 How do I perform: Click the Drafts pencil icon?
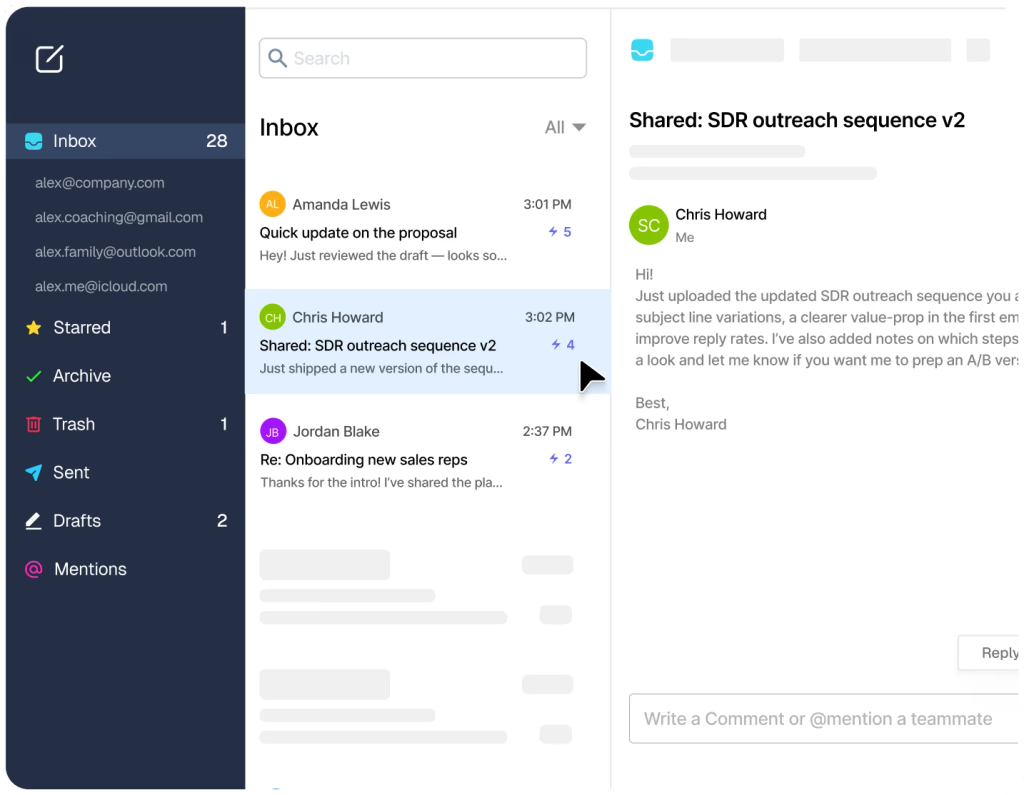click(x=33, y=521)
